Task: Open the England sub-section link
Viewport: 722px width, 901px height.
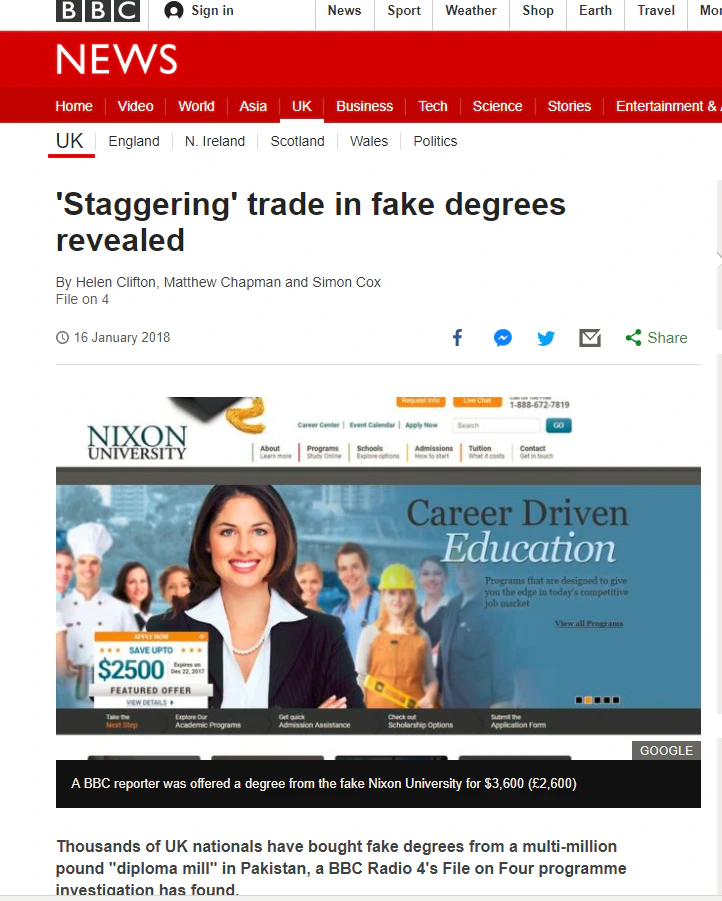Action: click(x=134, y=141)
